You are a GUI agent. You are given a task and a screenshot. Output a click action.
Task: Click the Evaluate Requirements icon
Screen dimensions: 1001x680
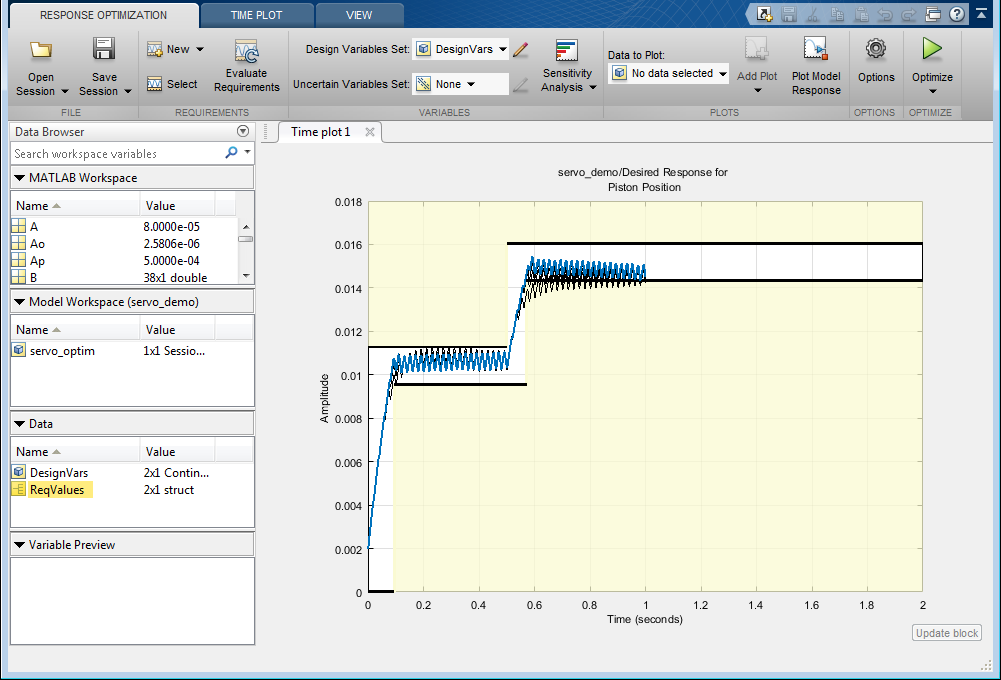[246, 52]
